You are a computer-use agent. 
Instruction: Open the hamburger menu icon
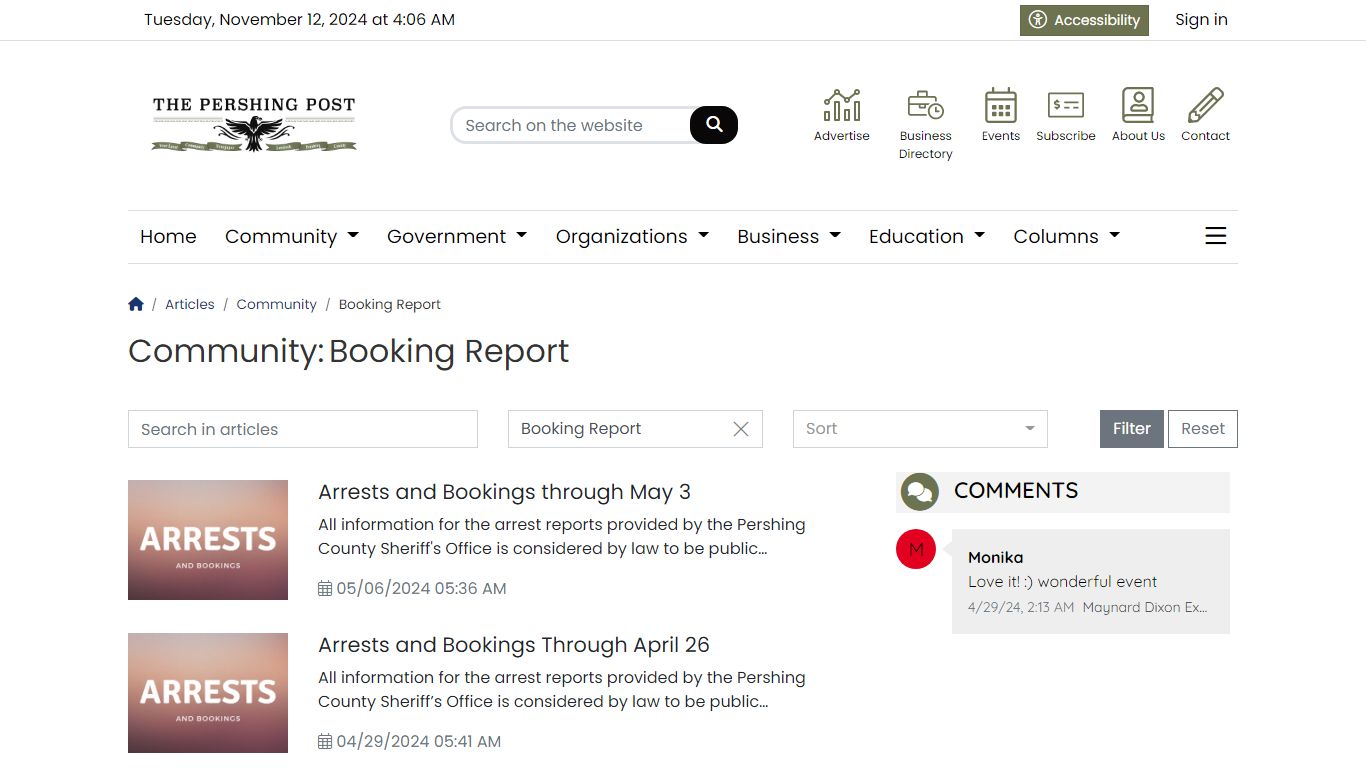tap(1215, 236)
